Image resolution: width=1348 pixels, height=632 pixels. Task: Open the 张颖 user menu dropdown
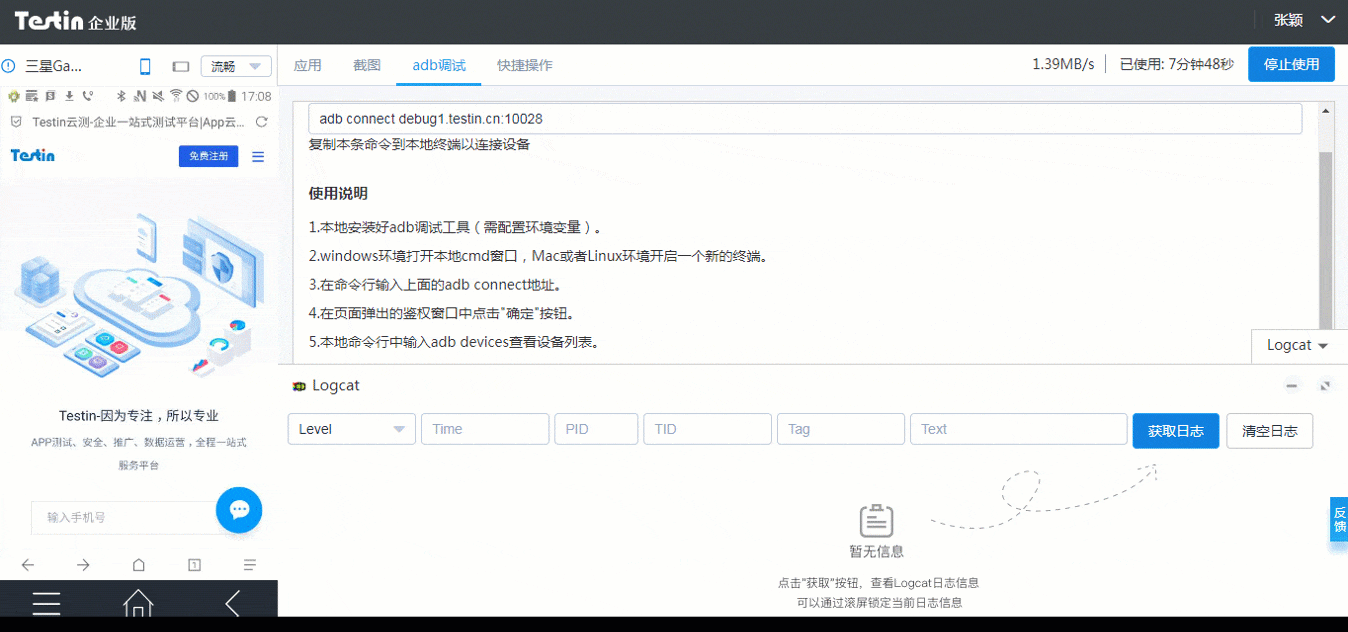click(1304, 20)
